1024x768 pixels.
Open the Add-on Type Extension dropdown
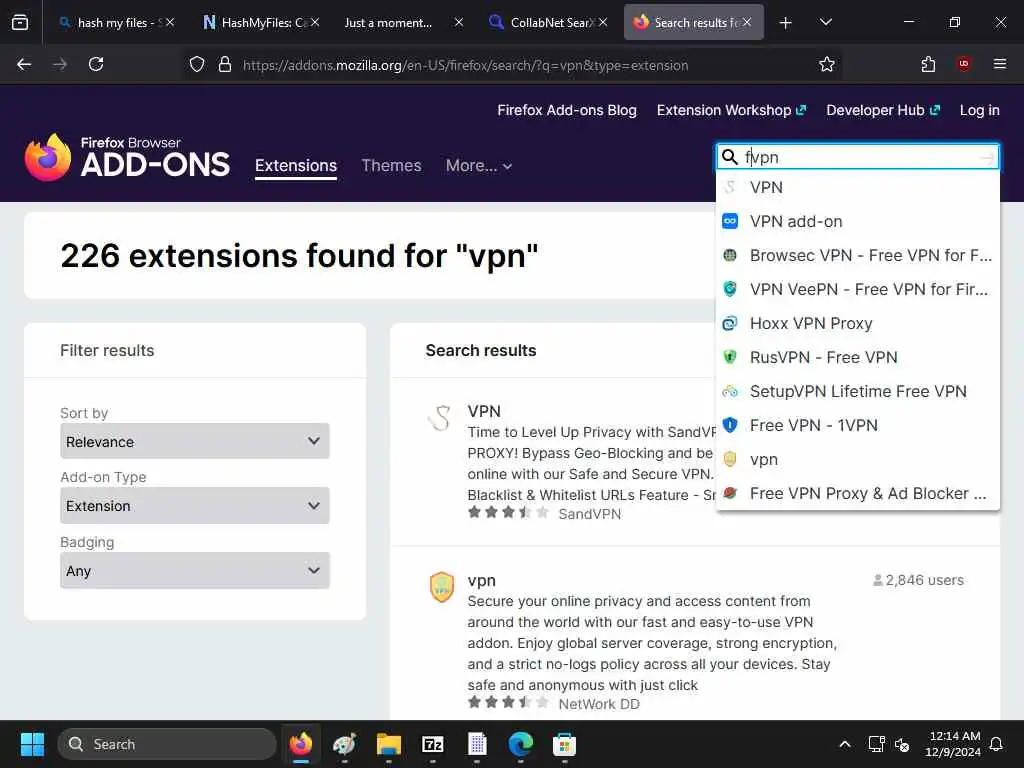pos(195,505)
